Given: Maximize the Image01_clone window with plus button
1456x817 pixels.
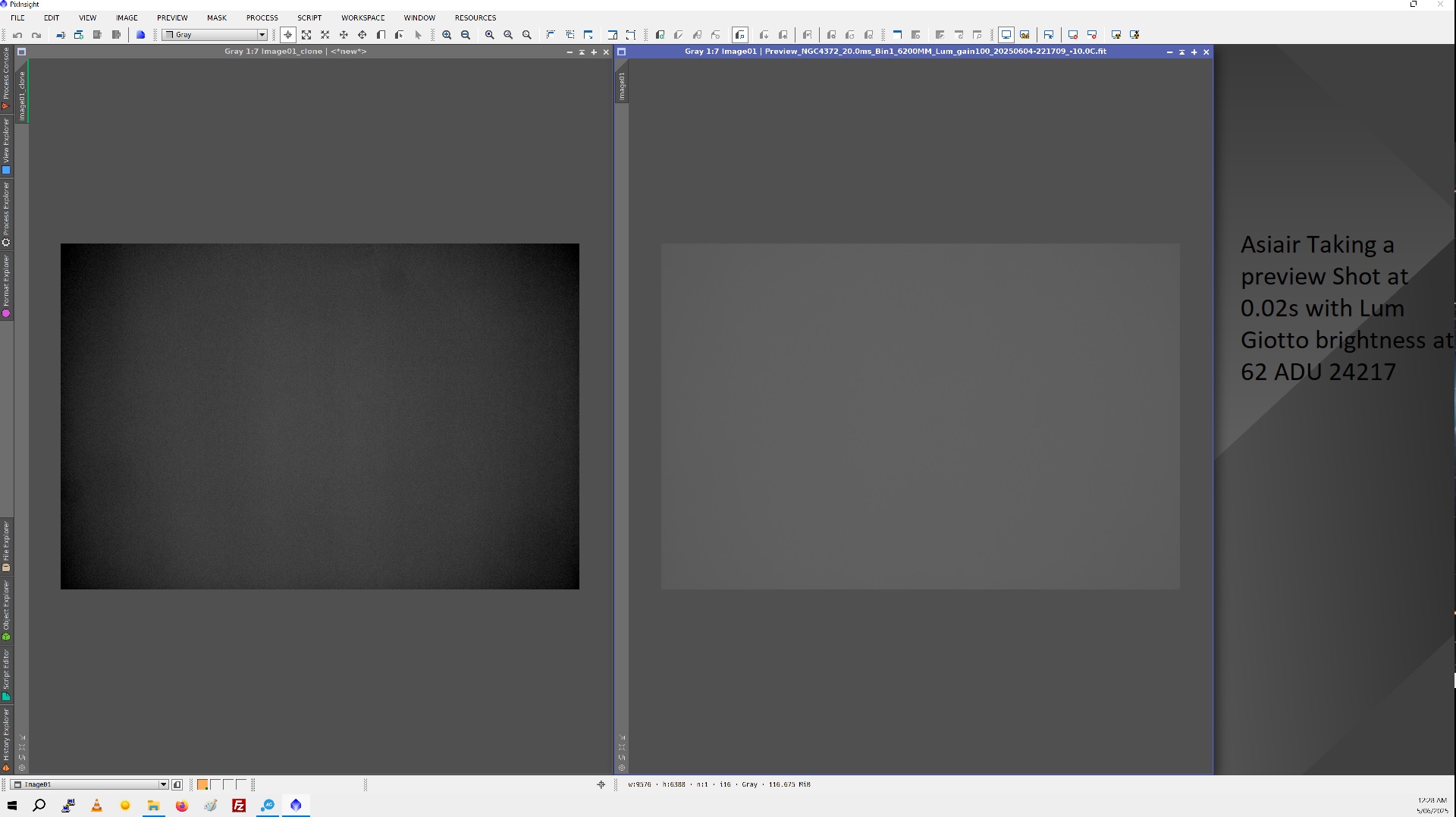Looking at the screenshot, I should 594,52.
